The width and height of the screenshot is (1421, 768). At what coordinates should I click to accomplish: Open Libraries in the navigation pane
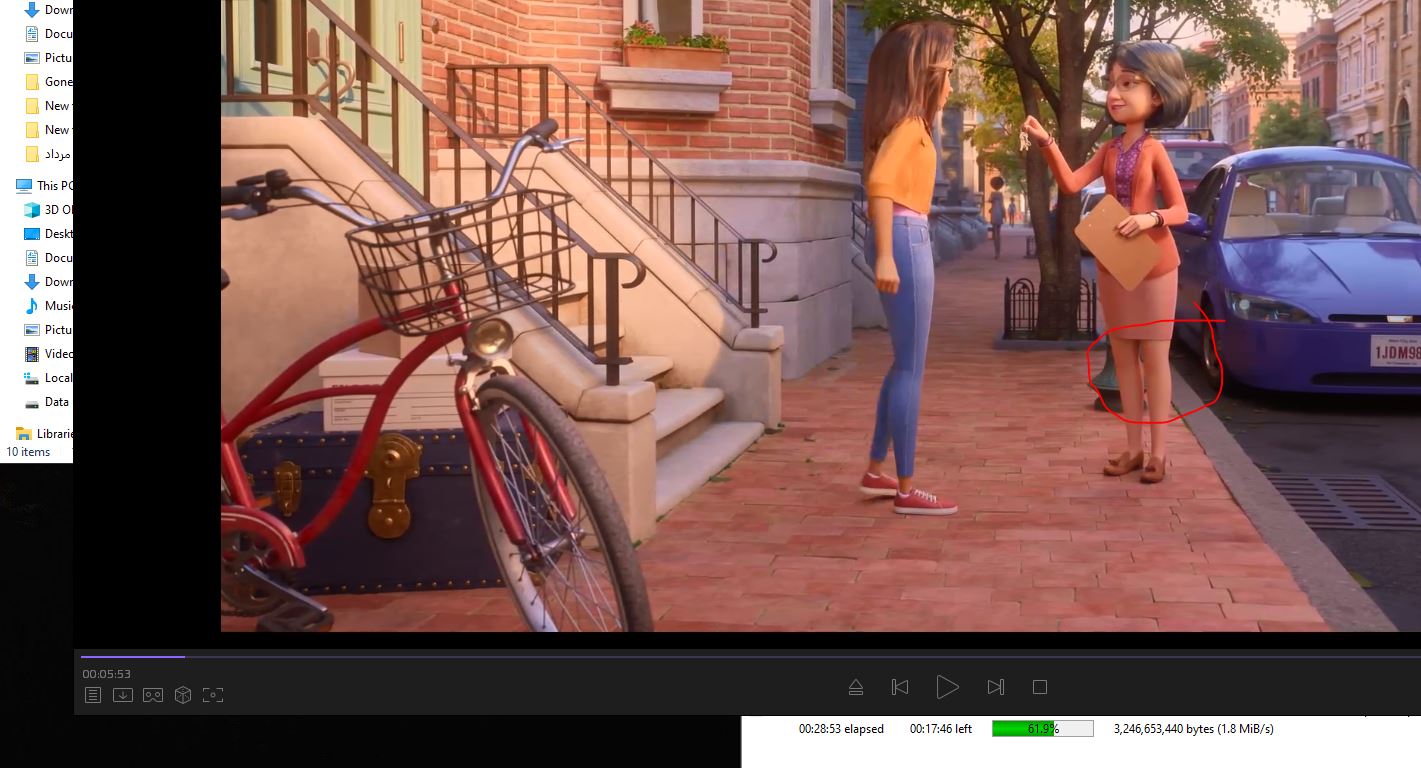[x=54, y=434]
